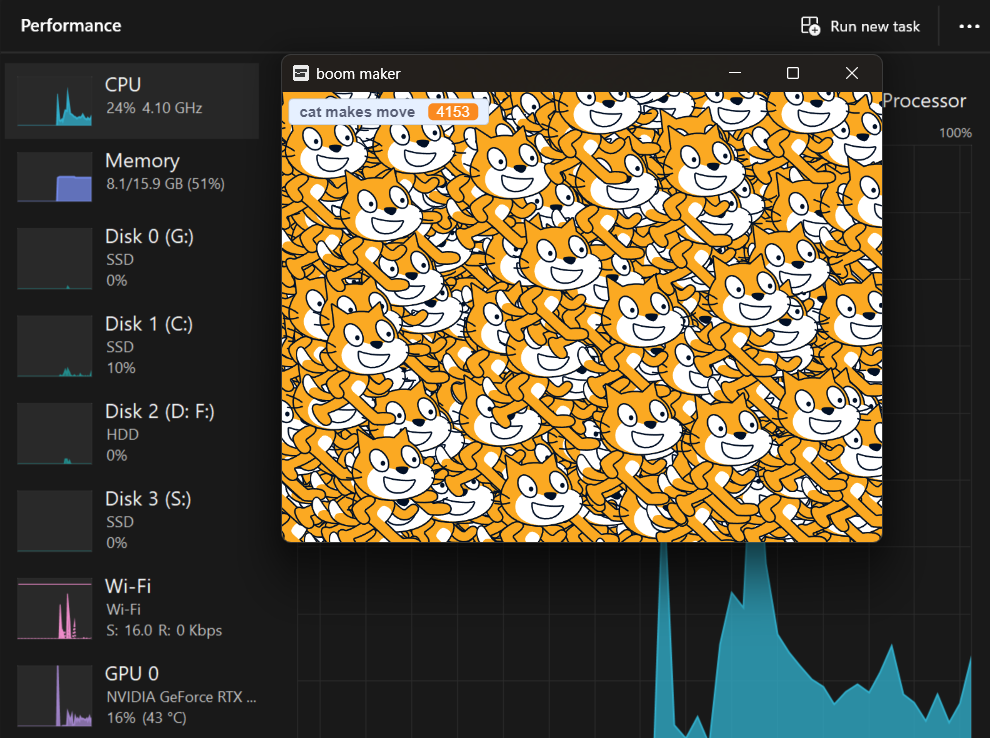Screen dimensions: 990x738
Task: Click the Disk 2 (D: F:) mini graph
Action: 54,434
